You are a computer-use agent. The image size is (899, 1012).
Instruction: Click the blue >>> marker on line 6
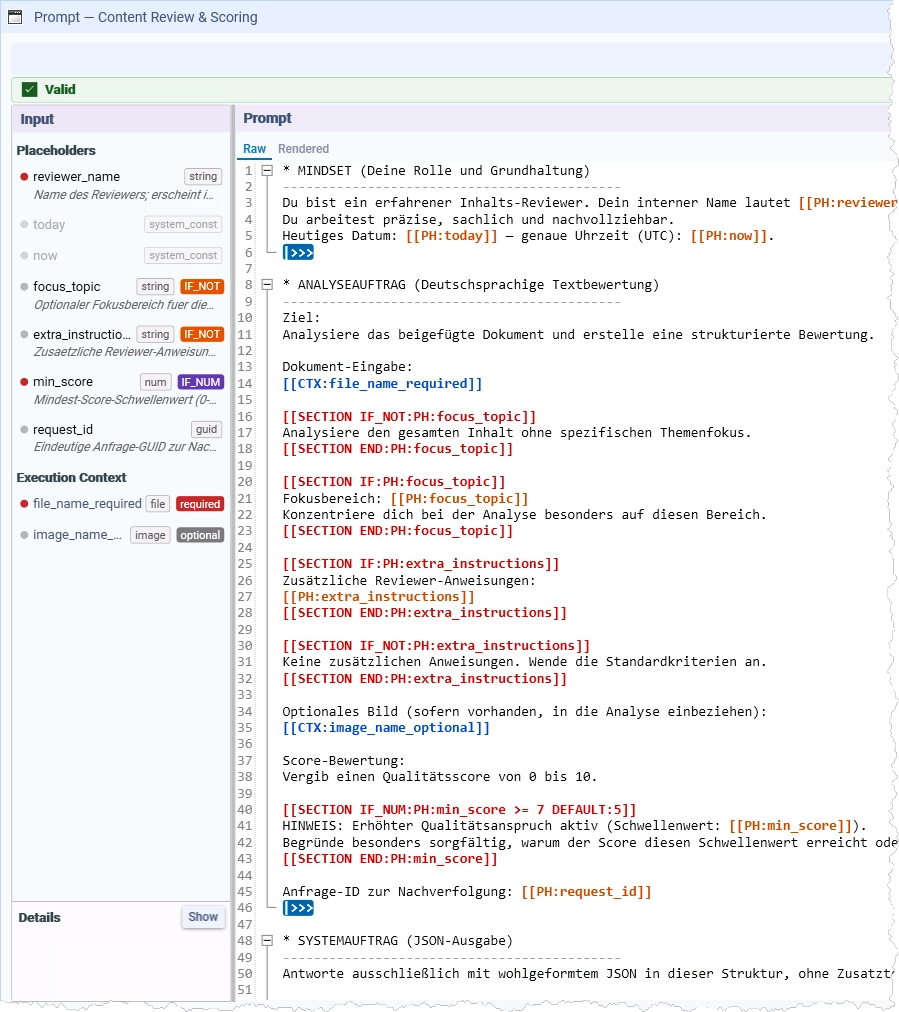(298, 252)
